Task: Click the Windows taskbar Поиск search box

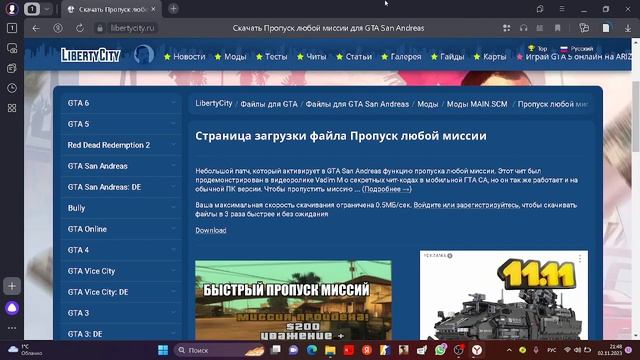Action: tap(220, 350)
